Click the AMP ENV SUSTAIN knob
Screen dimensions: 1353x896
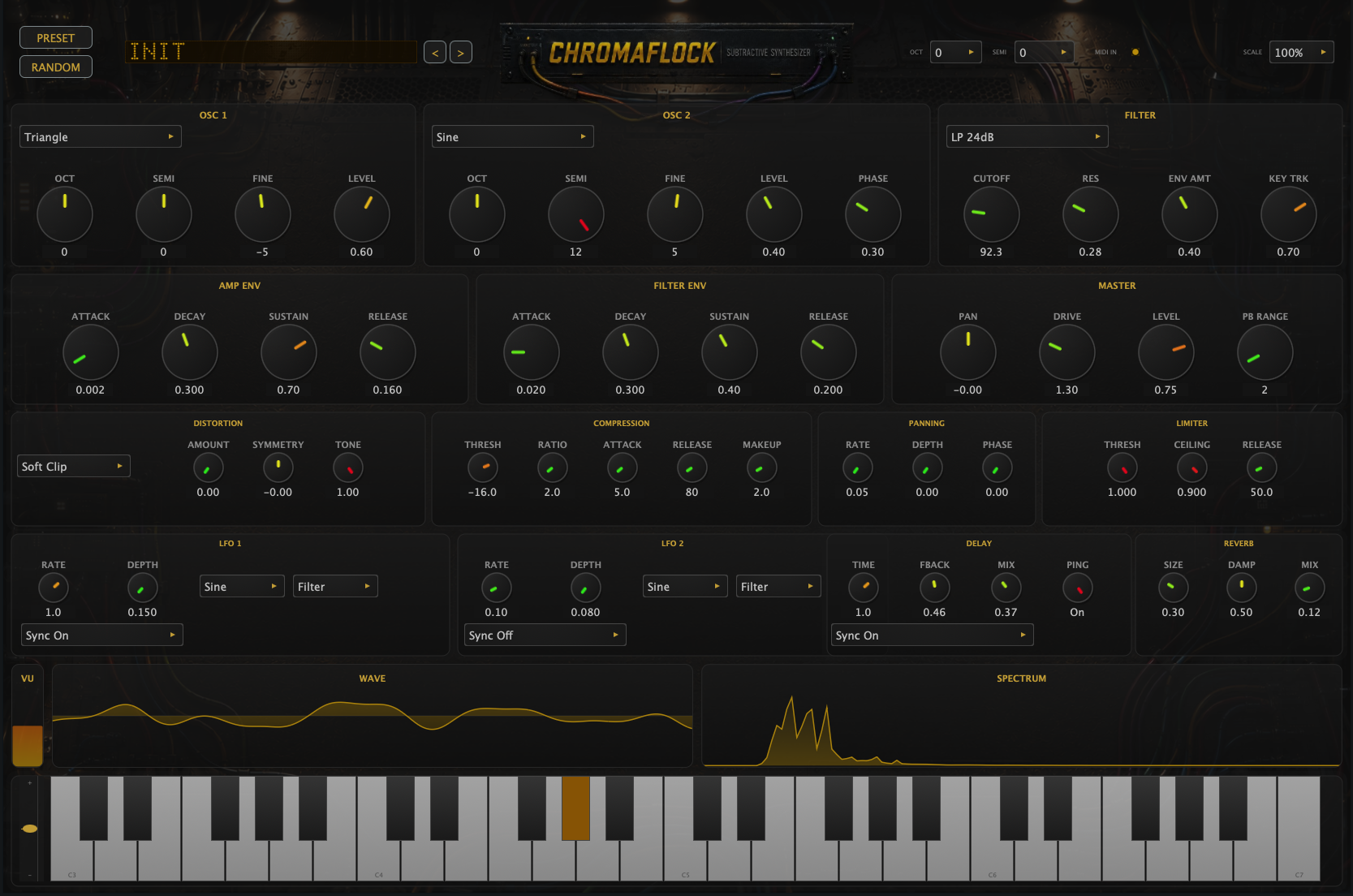pyautogui.click(x=289, y=352)
